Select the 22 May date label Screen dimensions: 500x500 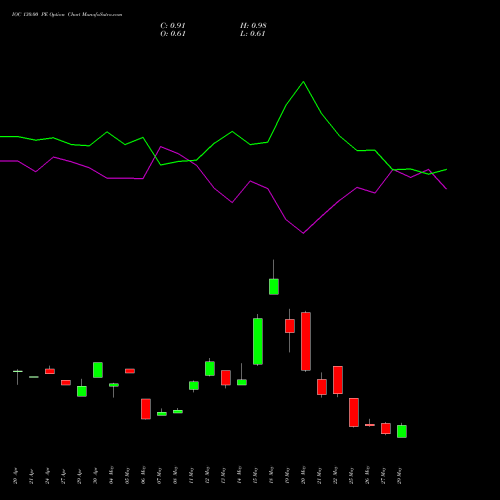click(x=335, y=475)
